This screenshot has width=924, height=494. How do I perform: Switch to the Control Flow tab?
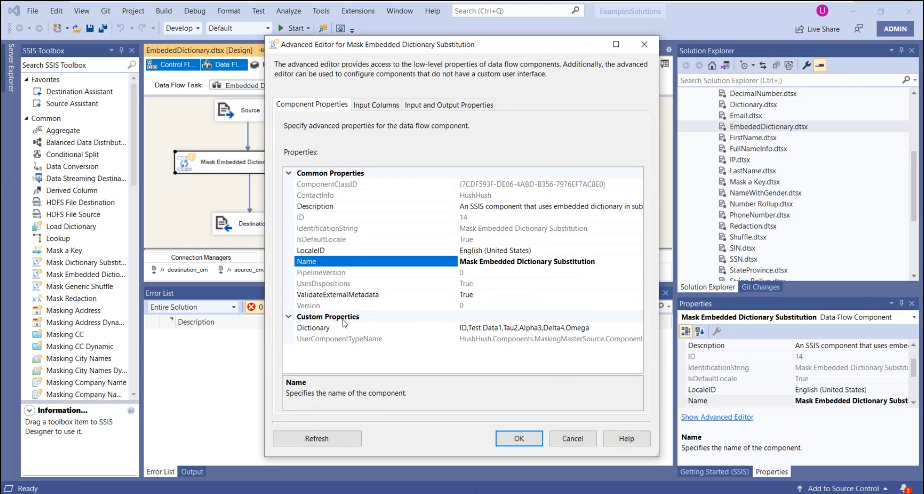click(172, 65)
